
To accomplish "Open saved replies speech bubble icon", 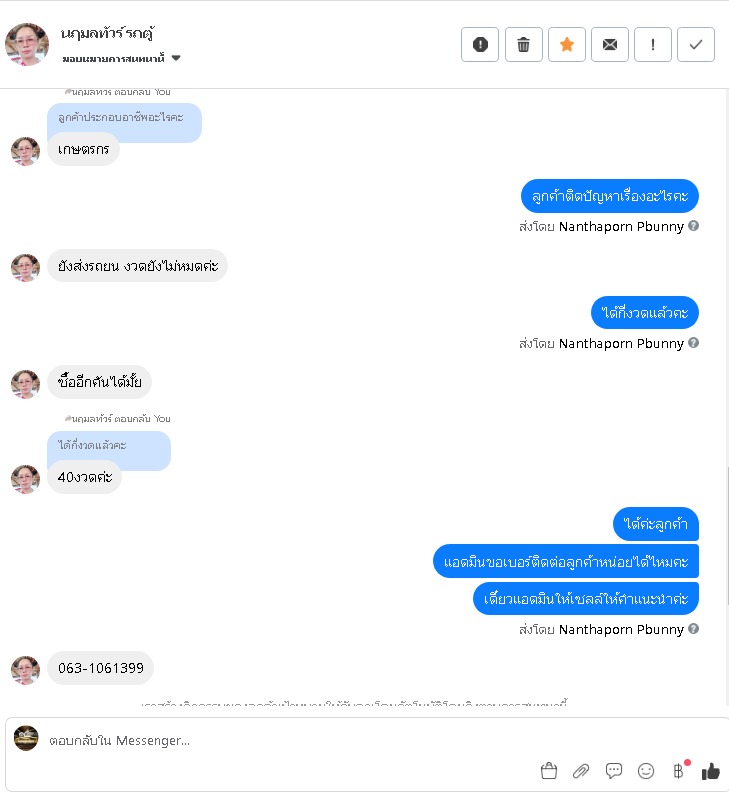I will point(614,771).
